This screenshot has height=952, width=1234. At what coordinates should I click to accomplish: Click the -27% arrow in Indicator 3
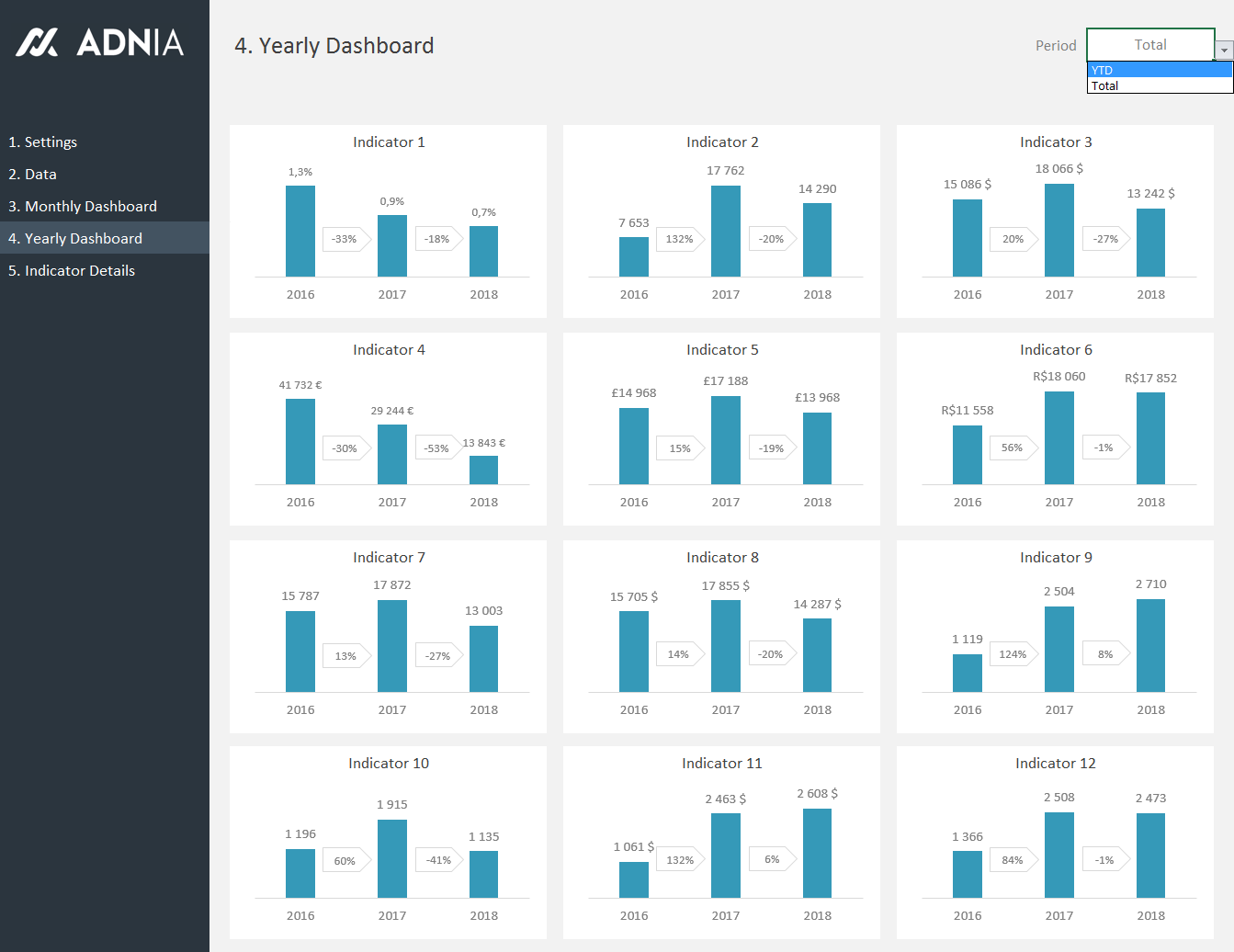coord(1105,239)
